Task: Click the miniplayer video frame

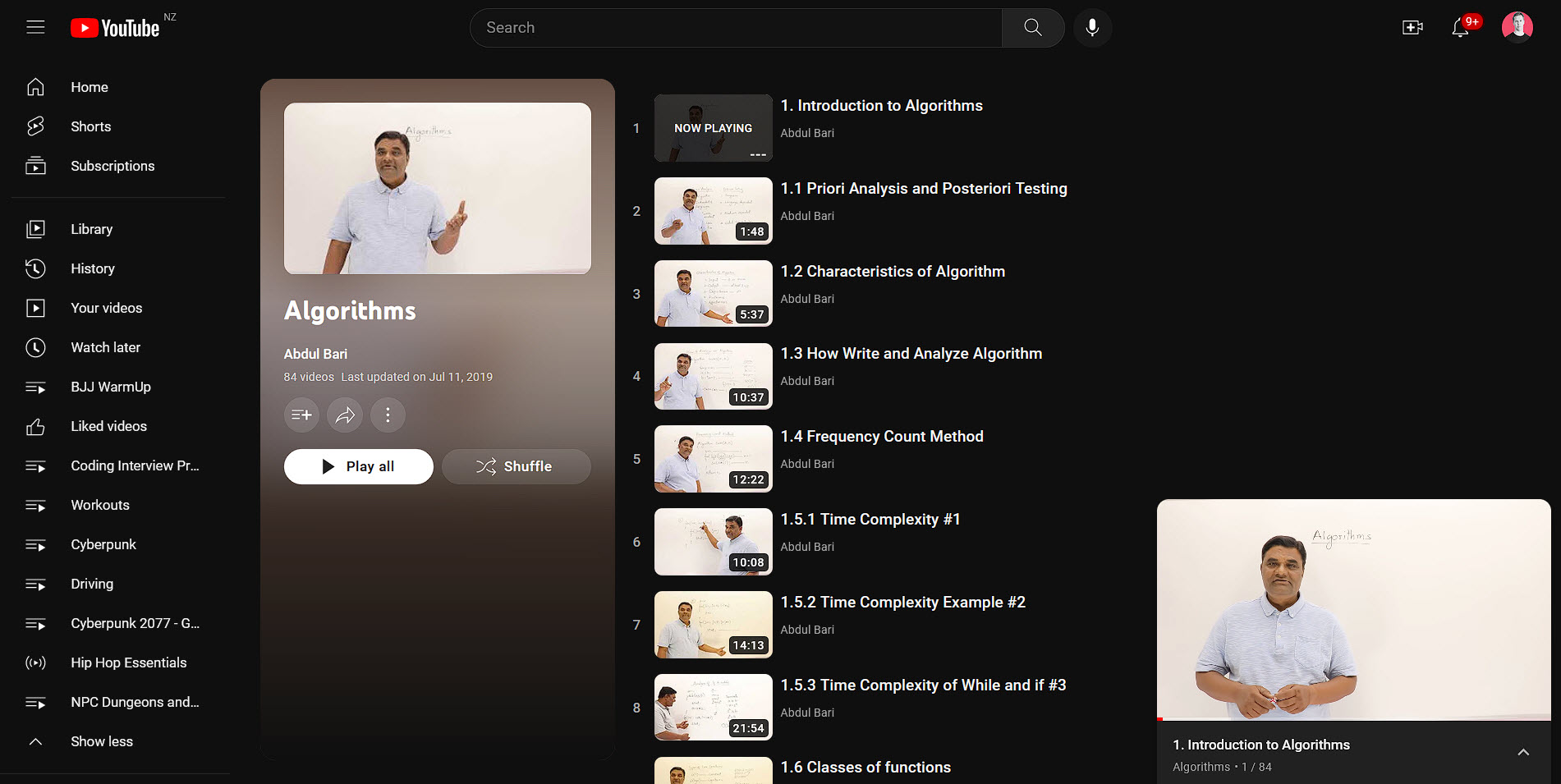Action: [1354, 609]
